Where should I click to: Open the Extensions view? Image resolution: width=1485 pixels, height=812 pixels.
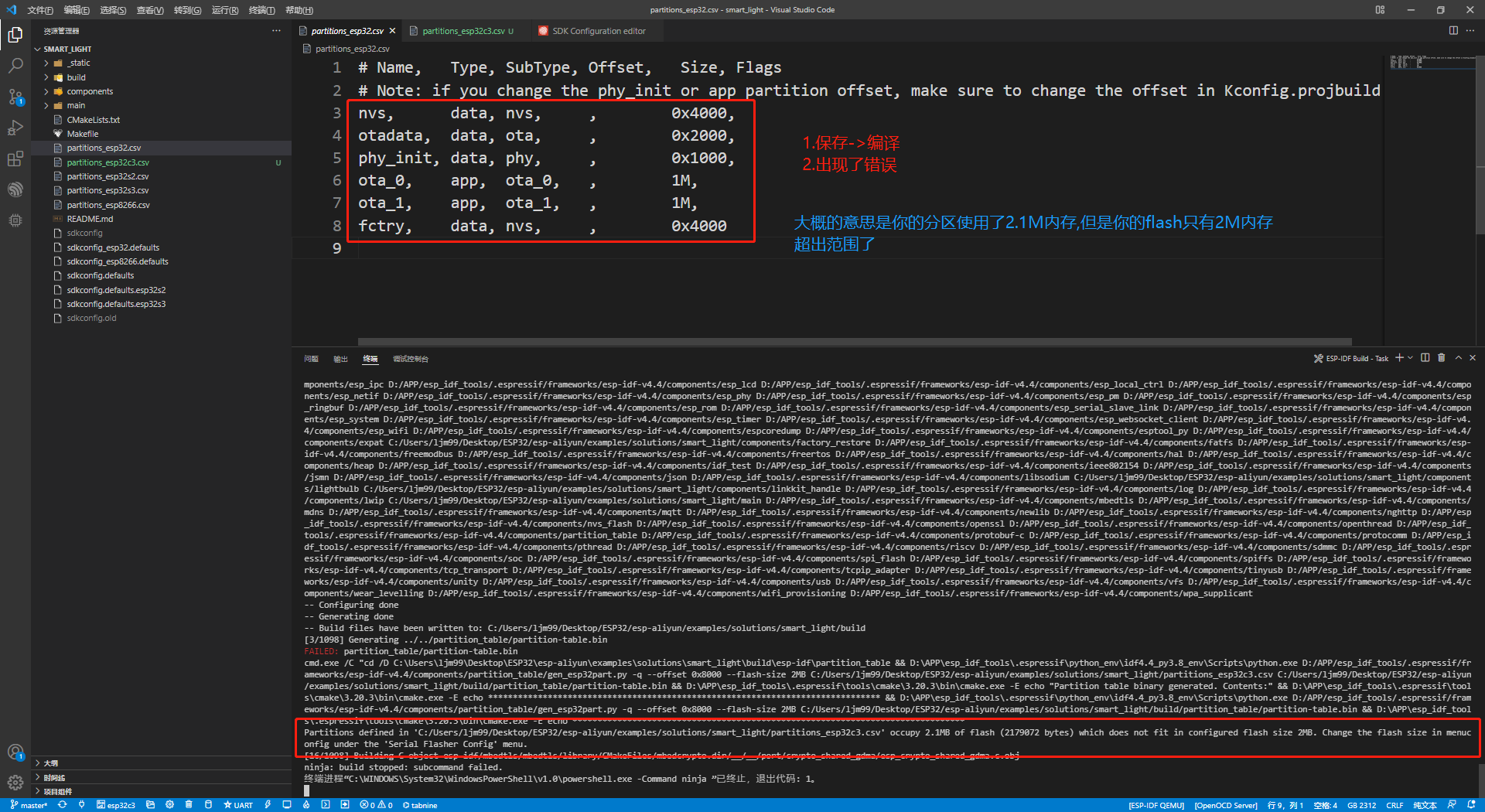tap(15, 159)
